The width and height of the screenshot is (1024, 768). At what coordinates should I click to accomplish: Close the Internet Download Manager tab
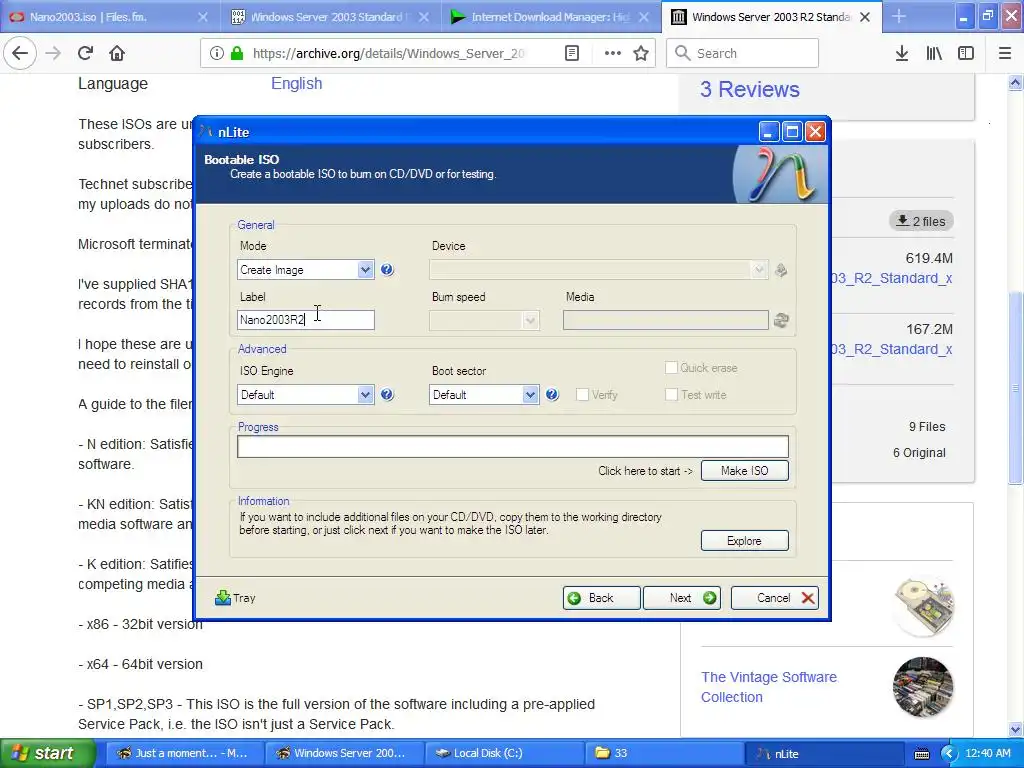[644, 17]
